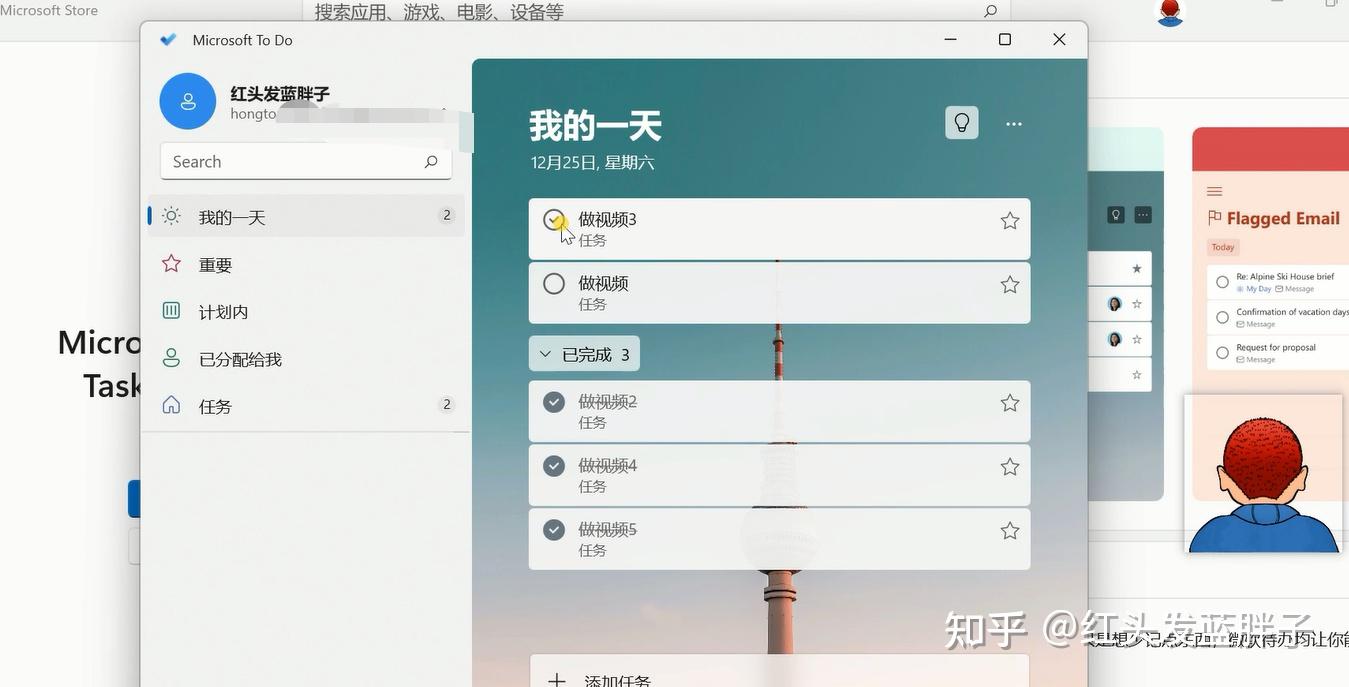Star completed task 做视频2

tap(1010, 403)
